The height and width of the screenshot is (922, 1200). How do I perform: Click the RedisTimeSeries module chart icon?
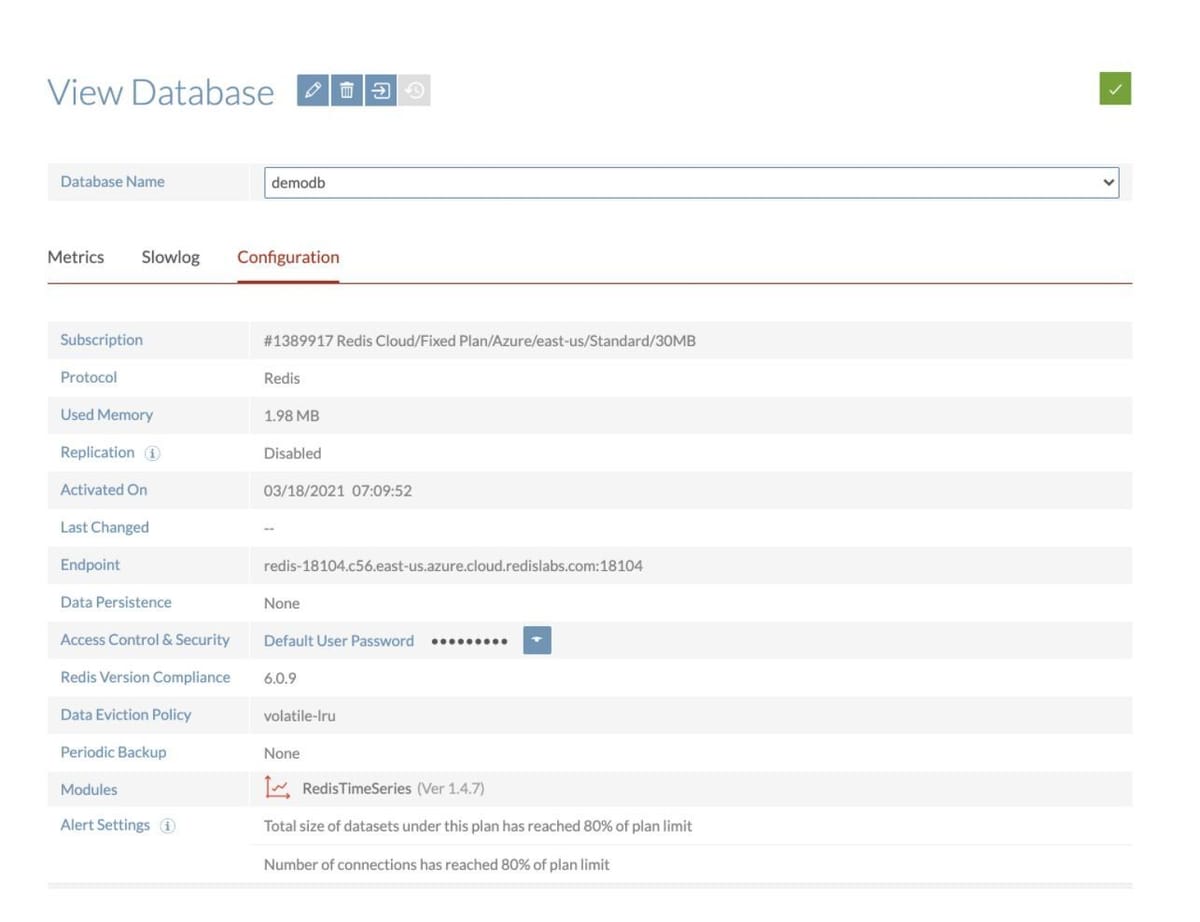(x=277, y=788)
